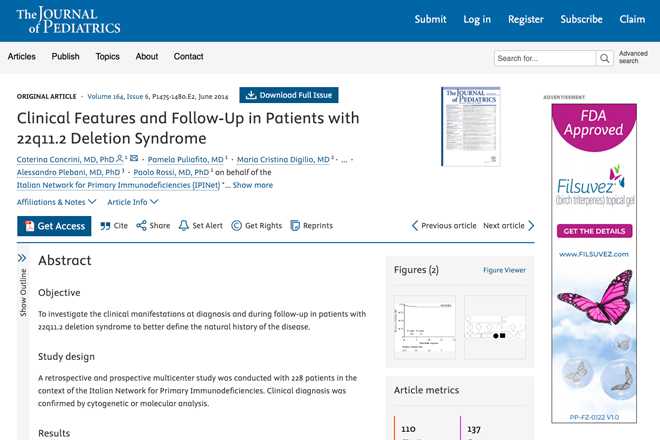Open author Paolo Rossi, MD, PhD

(x=171, y=172)
